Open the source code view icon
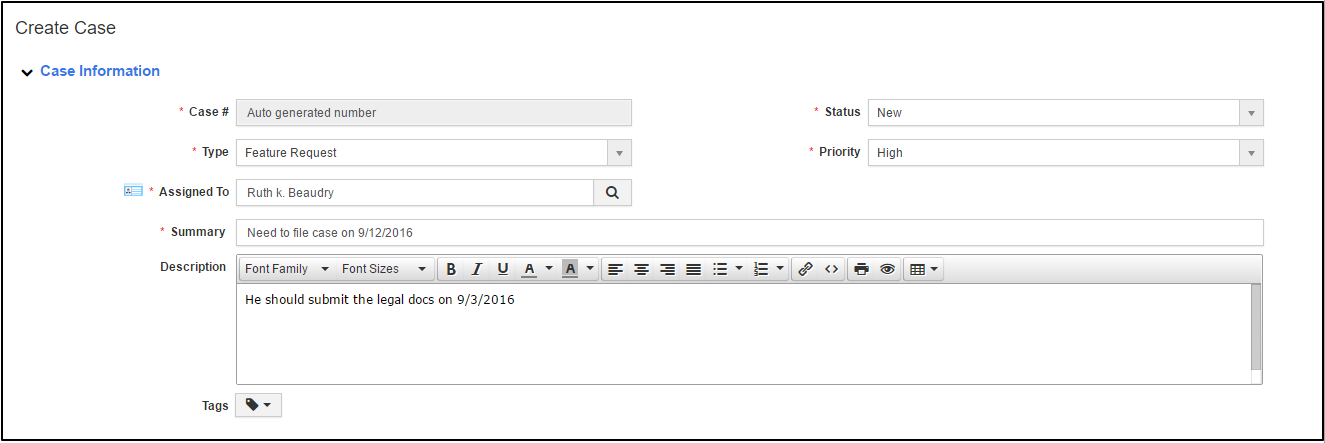 [831, 269]
